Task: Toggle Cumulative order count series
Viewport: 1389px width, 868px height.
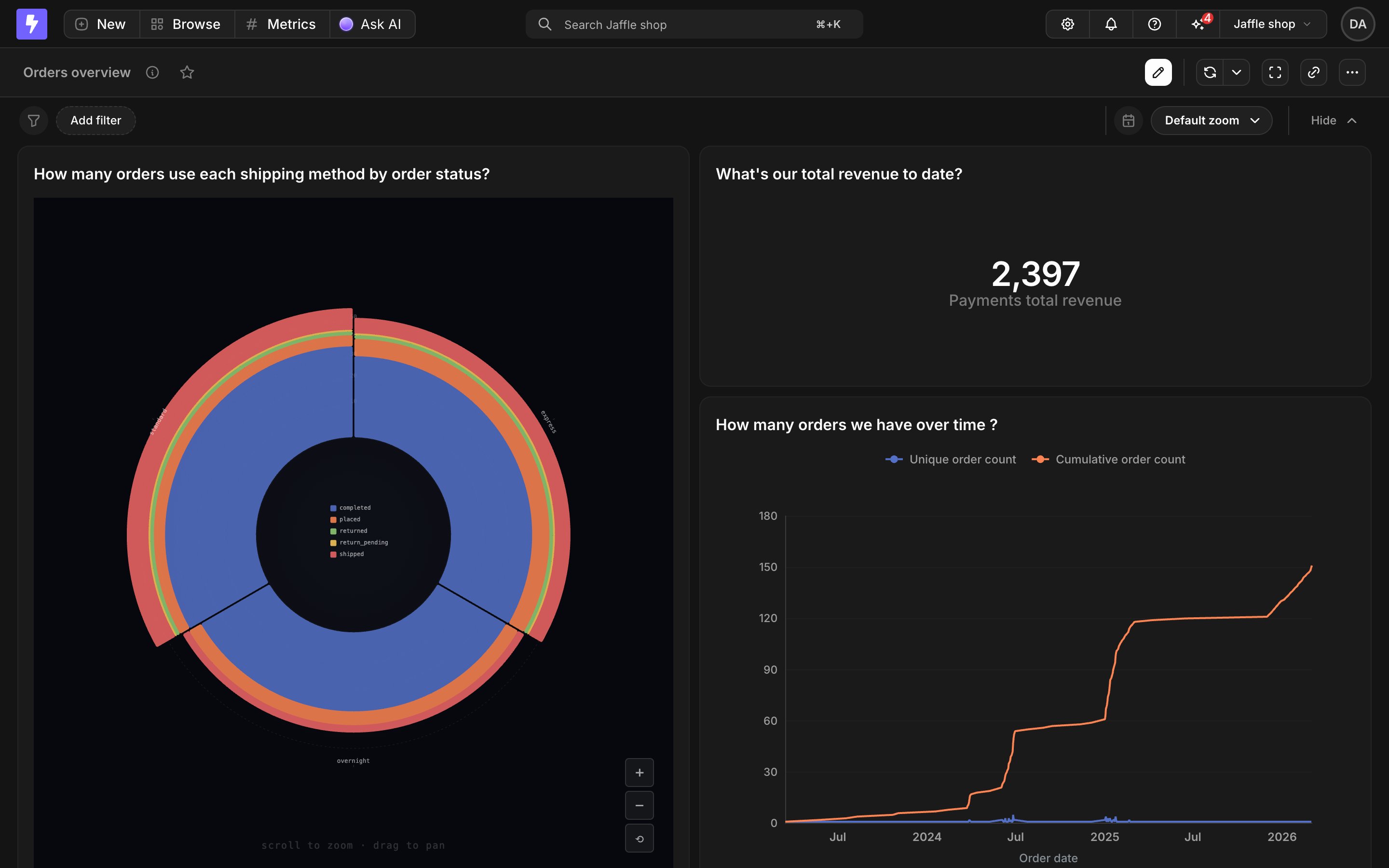Action: pyautogui.click(x=1108, y=459)
